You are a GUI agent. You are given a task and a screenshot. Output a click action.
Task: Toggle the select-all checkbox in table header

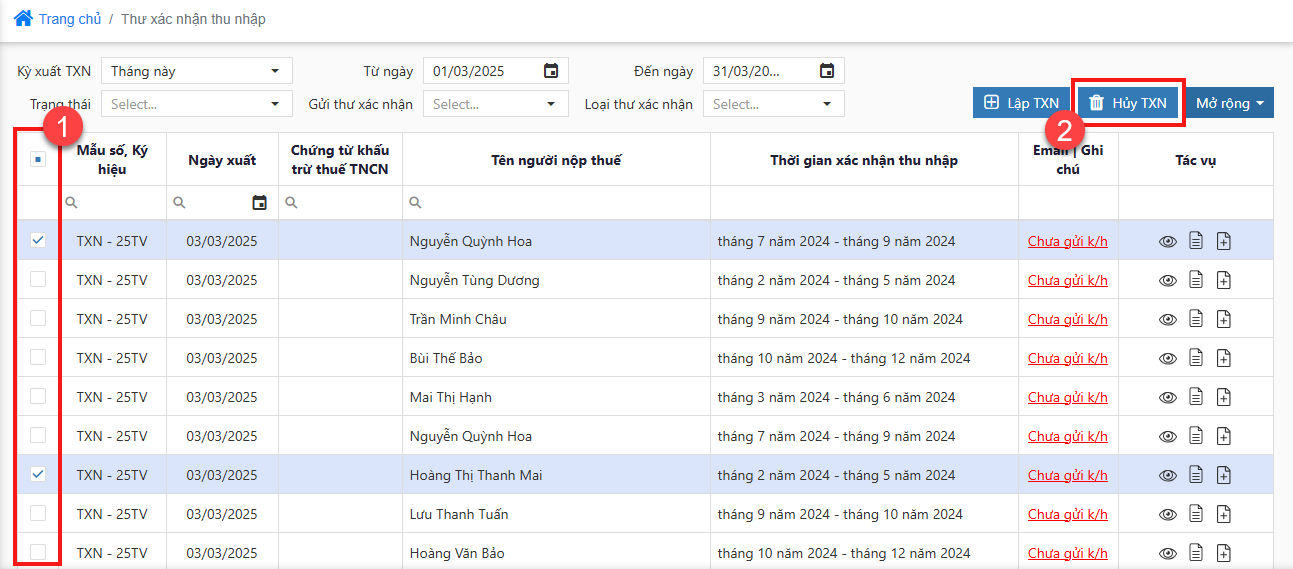pyautogui.click(x=38, y=159)
